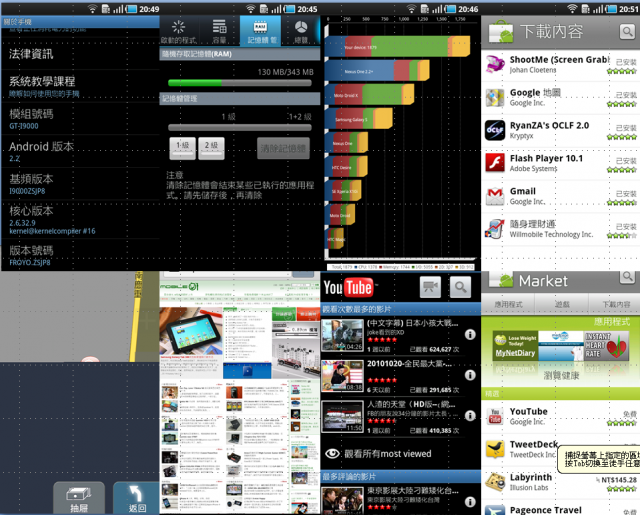Click the RAM usage progress bar
Viewport: 640px width, 515px height.
240,83
